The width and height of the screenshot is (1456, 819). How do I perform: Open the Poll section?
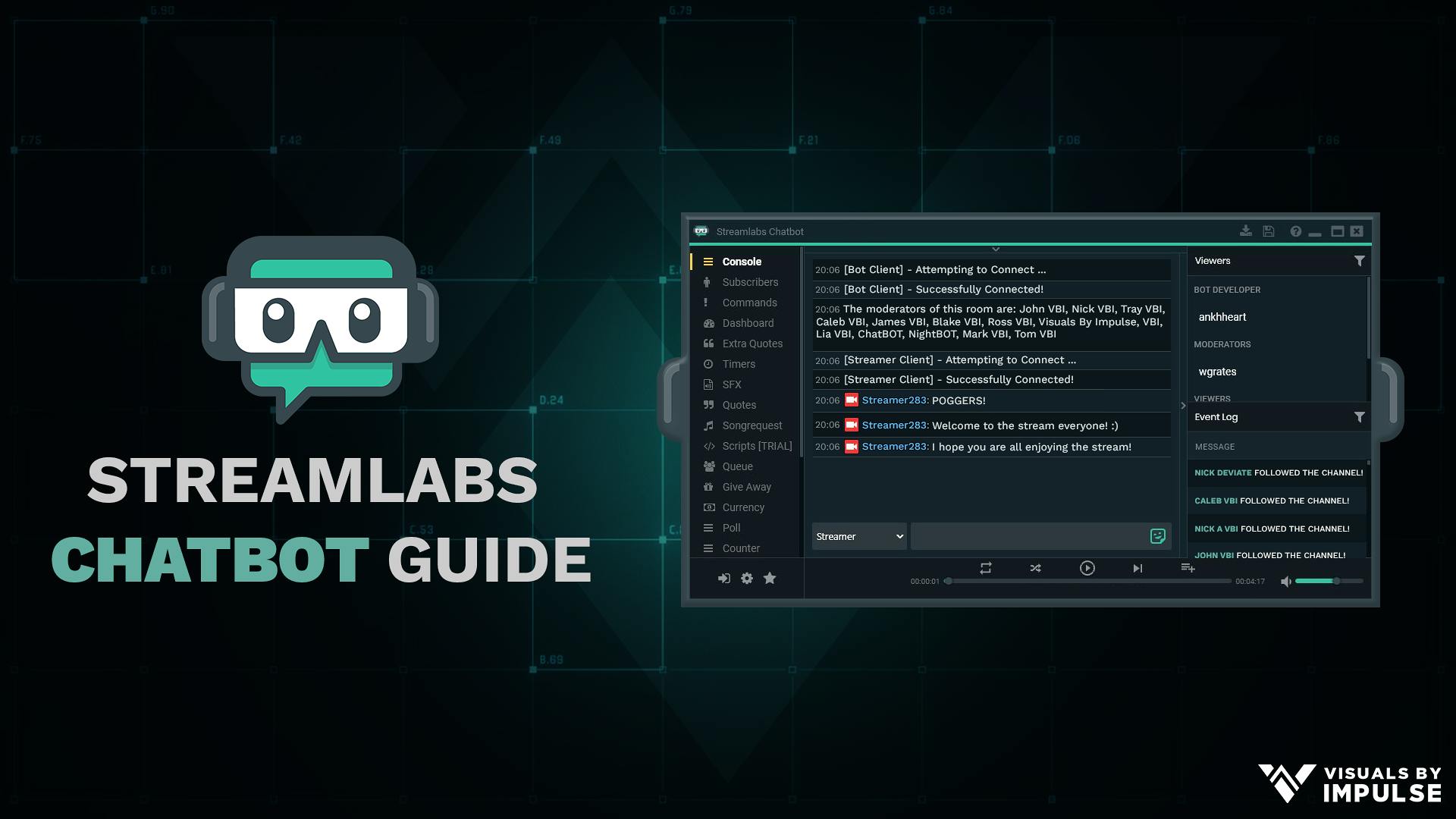[x=730, y=527]
